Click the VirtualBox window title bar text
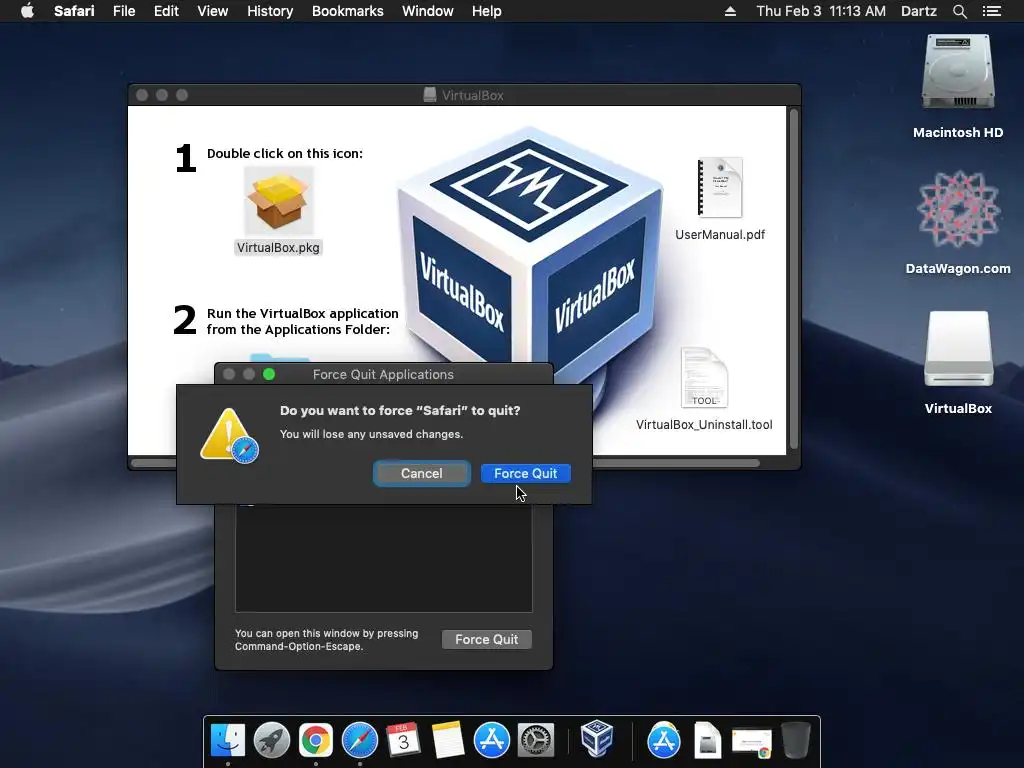This screenshot has width=1024, height=768. pyautogui.click(x=473, y=95)
